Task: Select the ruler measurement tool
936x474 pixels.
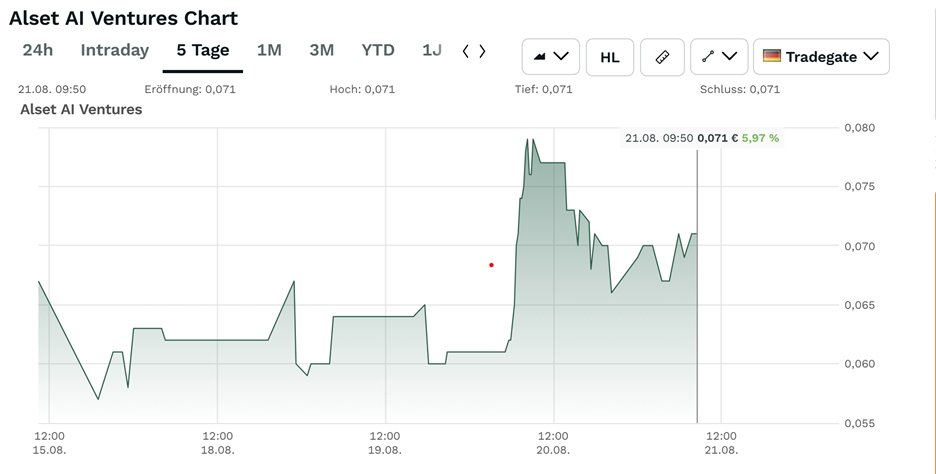Action: click(661, 57)
